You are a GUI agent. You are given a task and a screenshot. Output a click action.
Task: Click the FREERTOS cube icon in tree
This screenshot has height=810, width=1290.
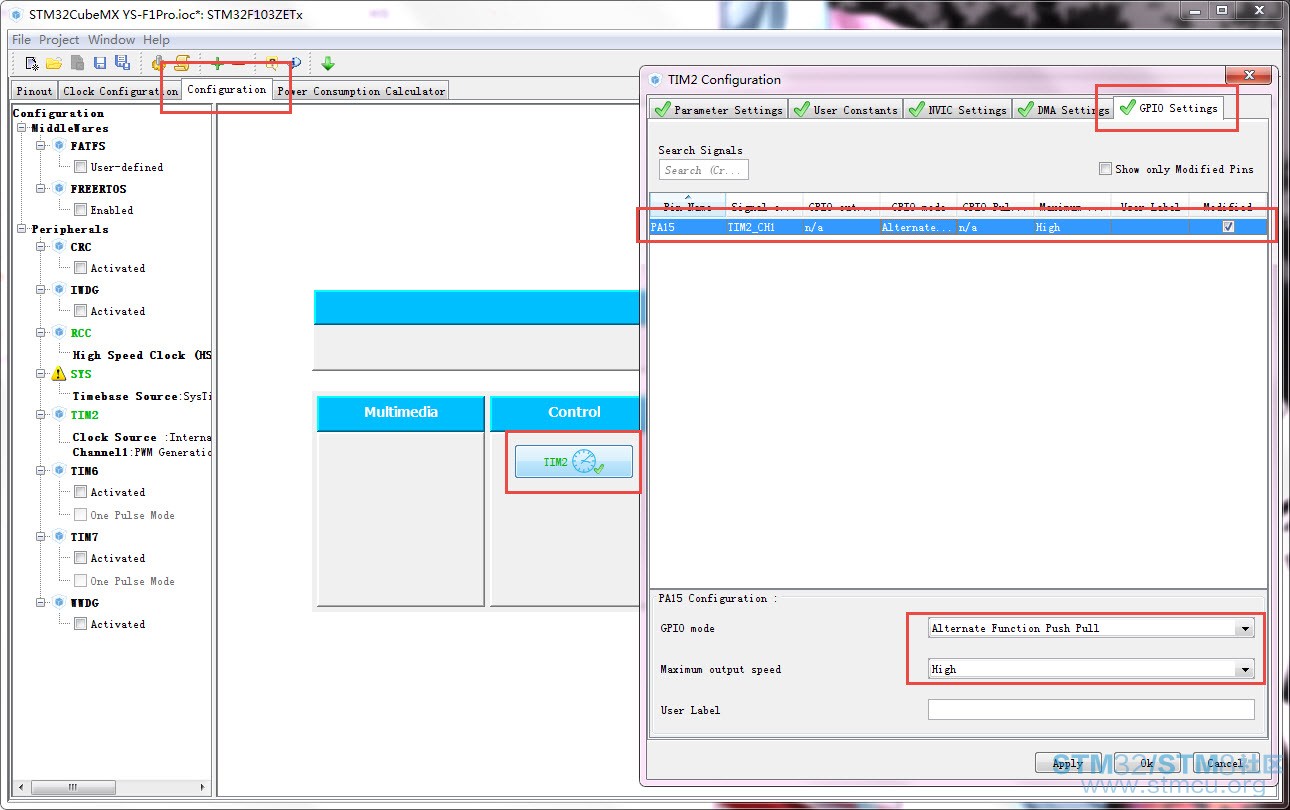click(x=59, y=188)
